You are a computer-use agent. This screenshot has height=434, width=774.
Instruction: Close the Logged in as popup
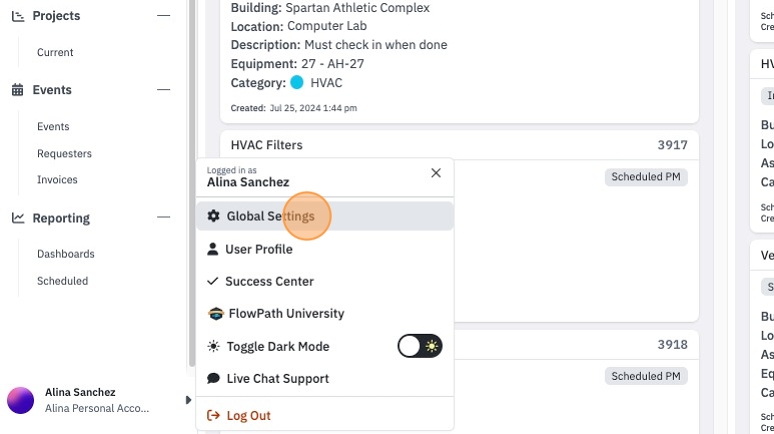[x=436, y=173]
